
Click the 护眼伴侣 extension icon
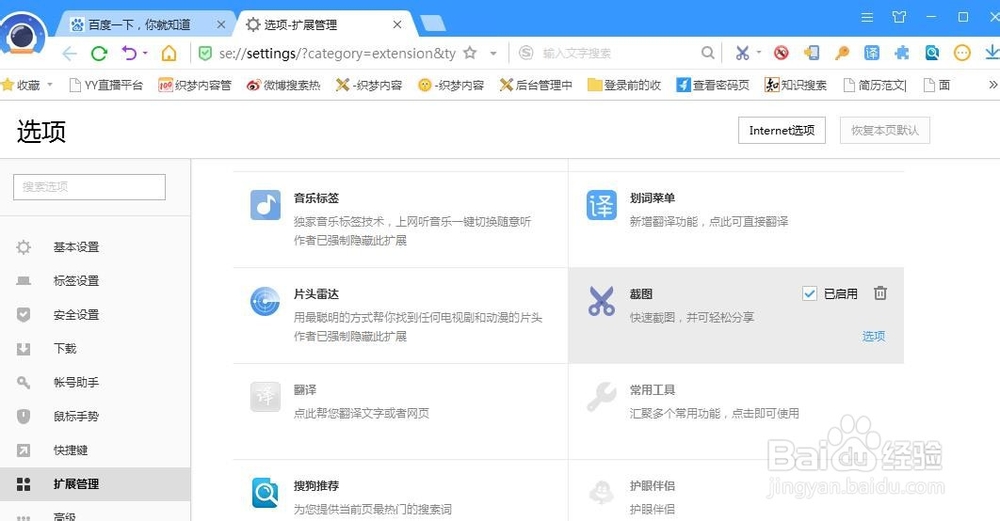tap(601, 492)
